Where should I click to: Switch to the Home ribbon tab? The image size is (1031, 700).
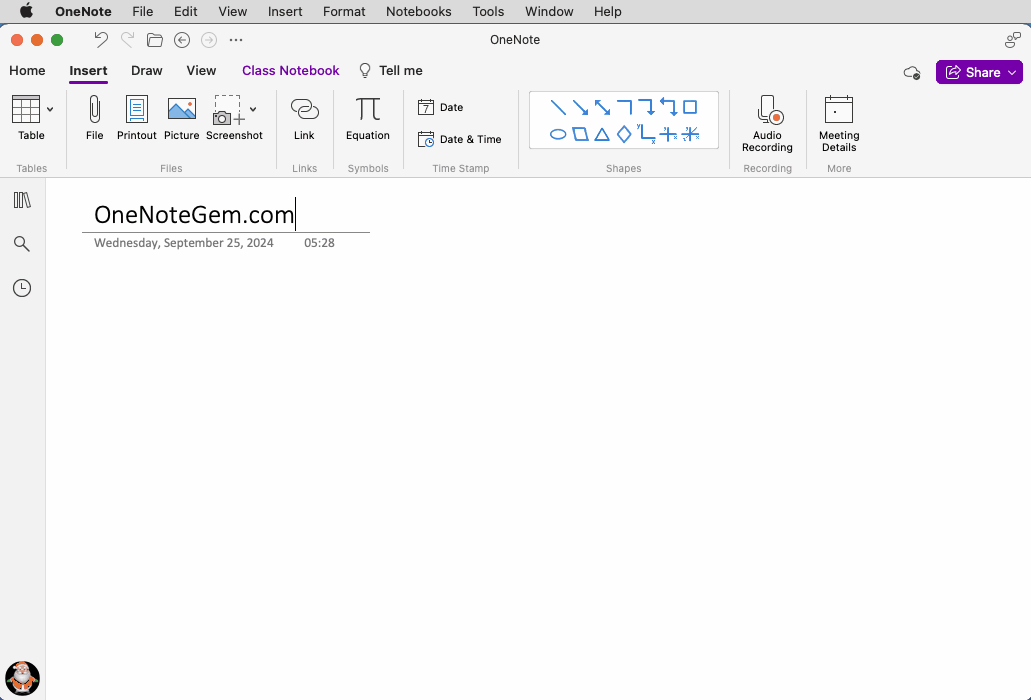coord(27,71)
